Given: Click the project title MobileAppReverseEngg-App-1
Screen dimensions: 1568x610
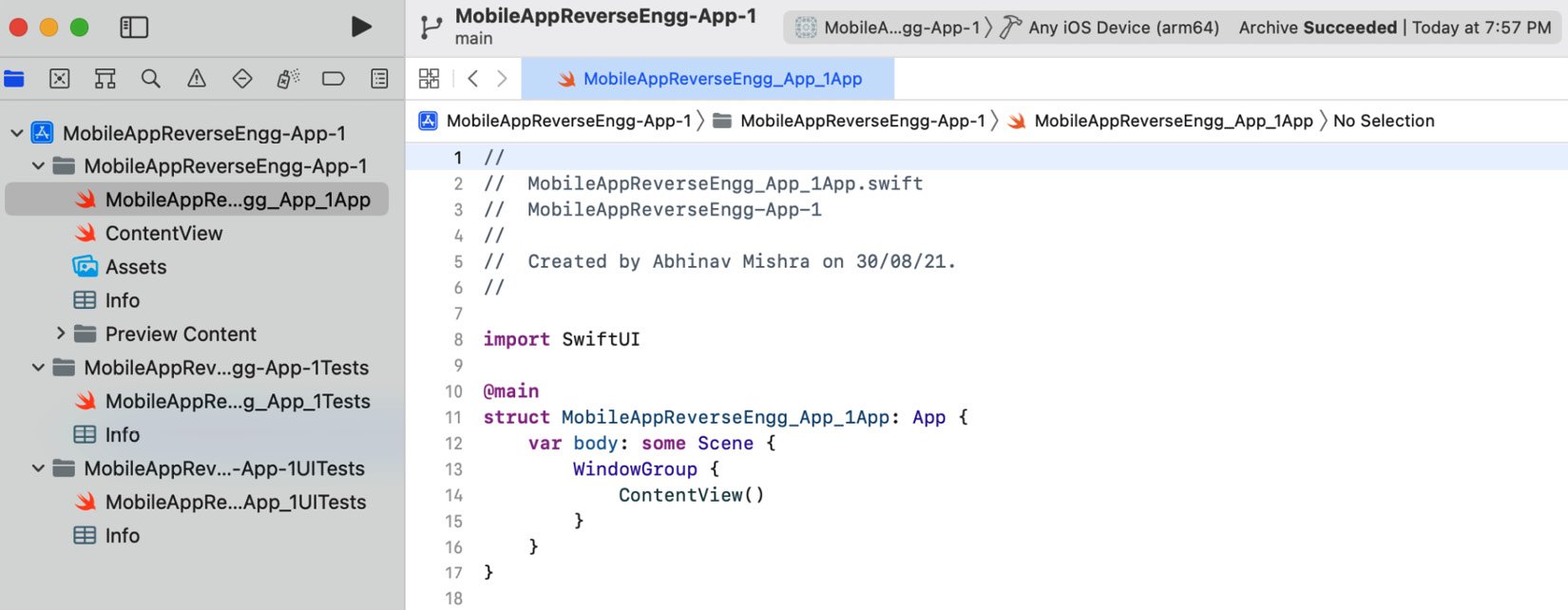Looking at the screenshot, I should (605, 16).
